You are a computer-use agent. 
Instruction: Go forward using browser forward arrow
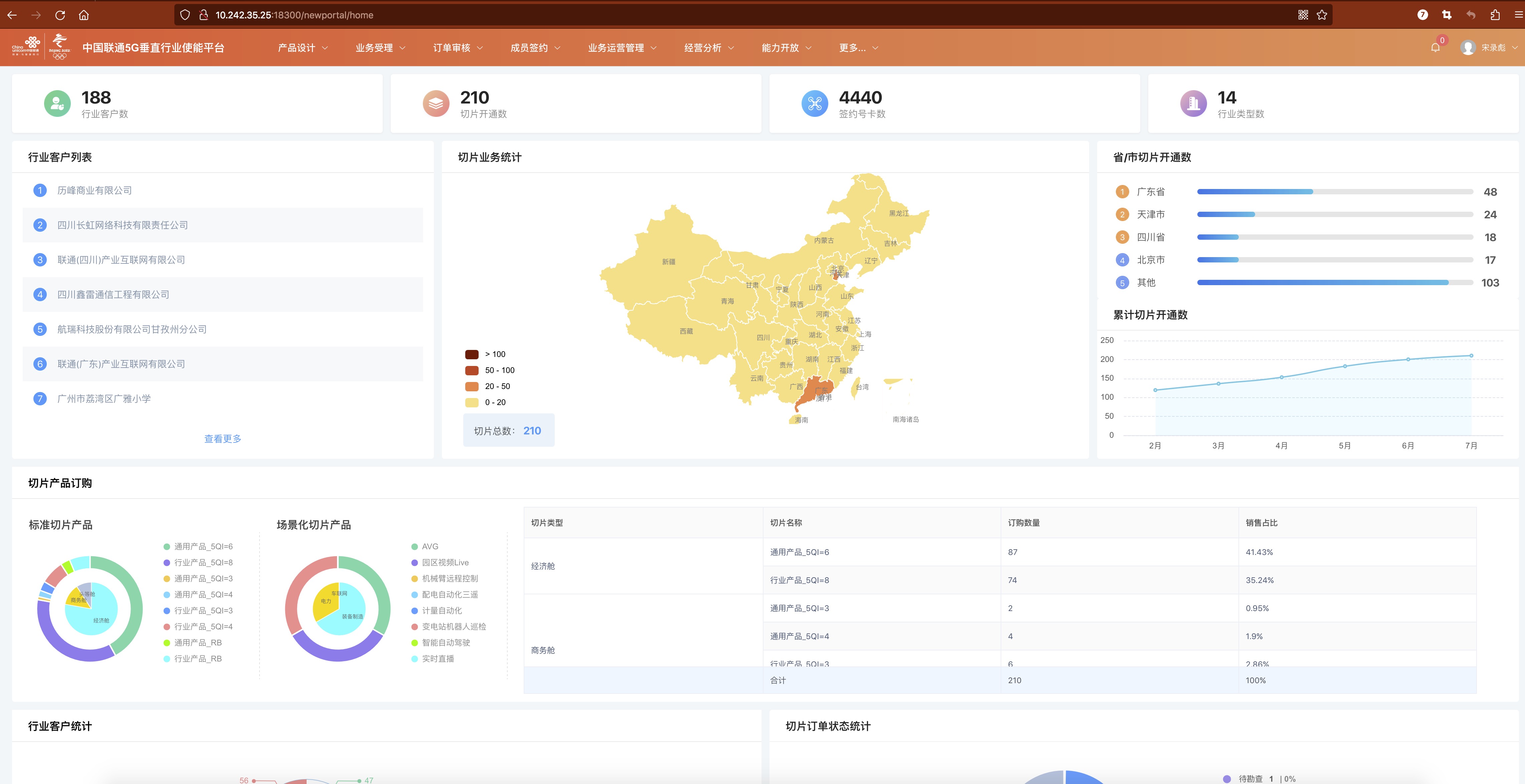(x=36, y=15)
